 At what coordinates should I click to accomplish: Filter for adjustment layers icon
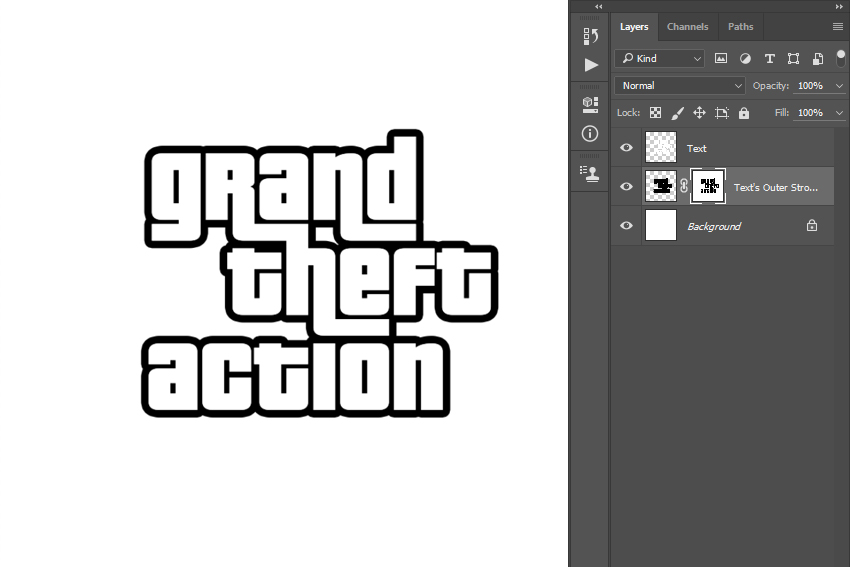[745, 59]
